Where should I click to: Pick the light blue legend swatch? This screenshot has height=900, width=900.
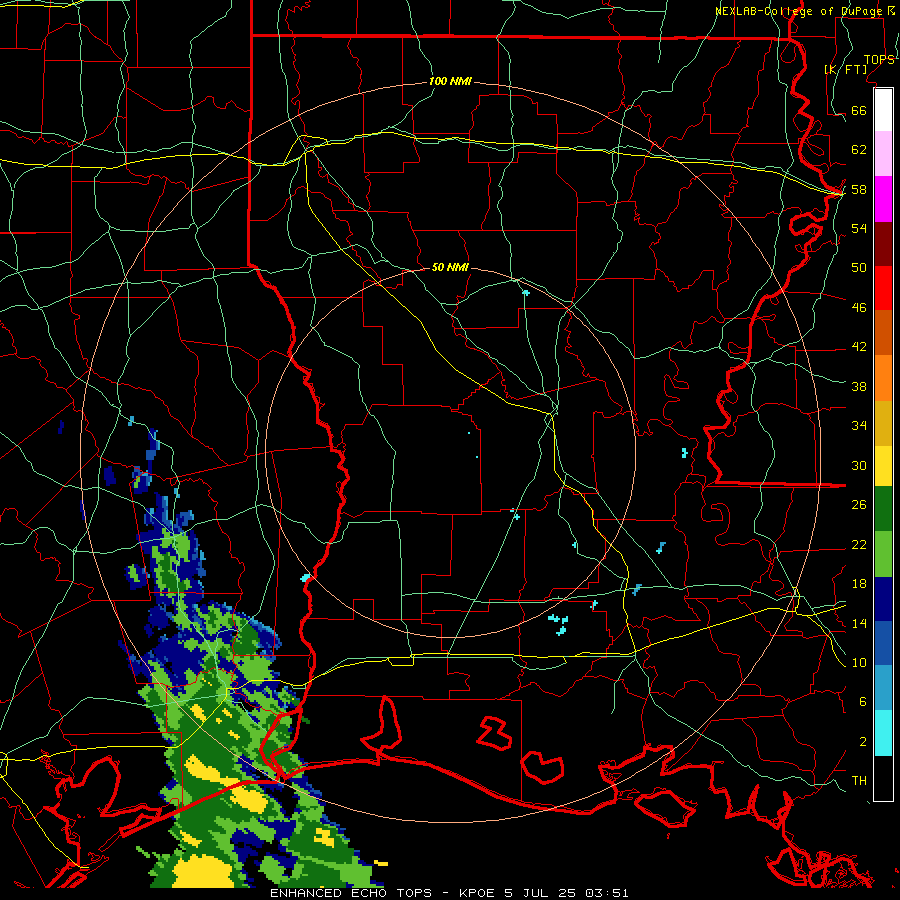click(x=883, y=688)
